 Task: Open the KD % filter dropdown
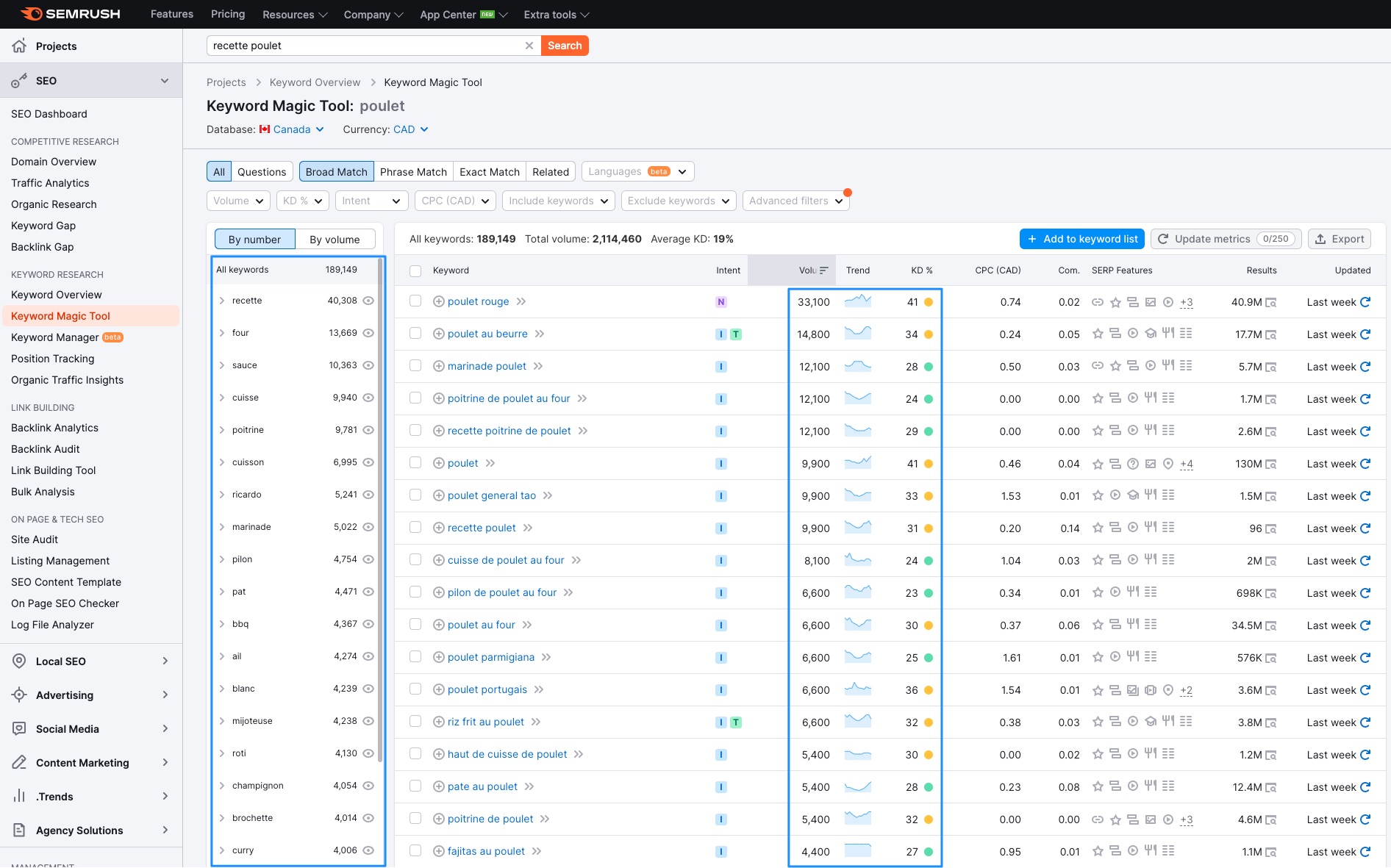302,201
